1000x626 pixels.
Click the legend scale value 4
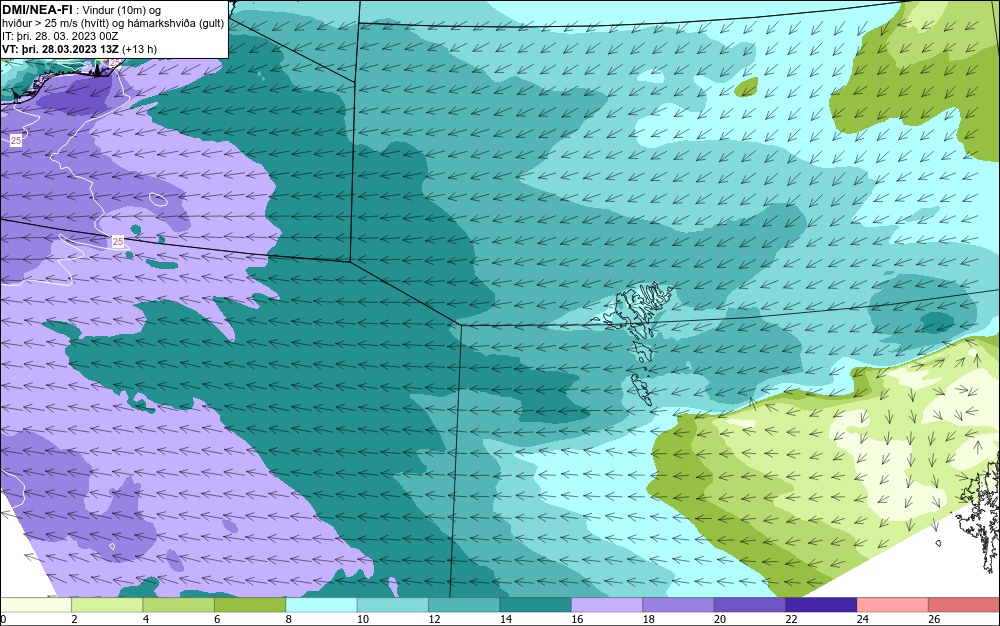tap(146, 619)
